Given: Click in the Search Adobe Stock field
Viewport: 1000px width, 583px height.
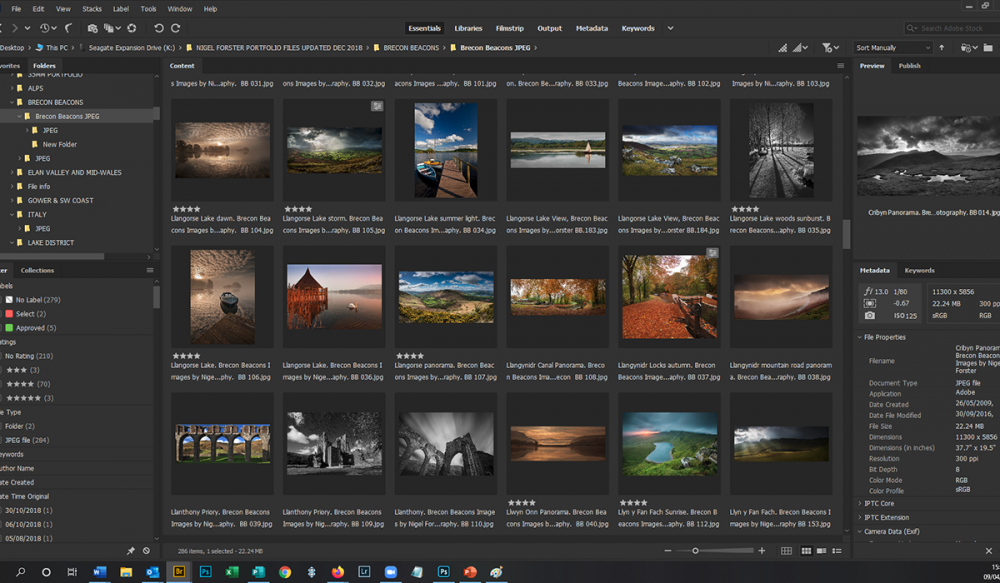Looking at the screenshot, I should click(953, 28).
